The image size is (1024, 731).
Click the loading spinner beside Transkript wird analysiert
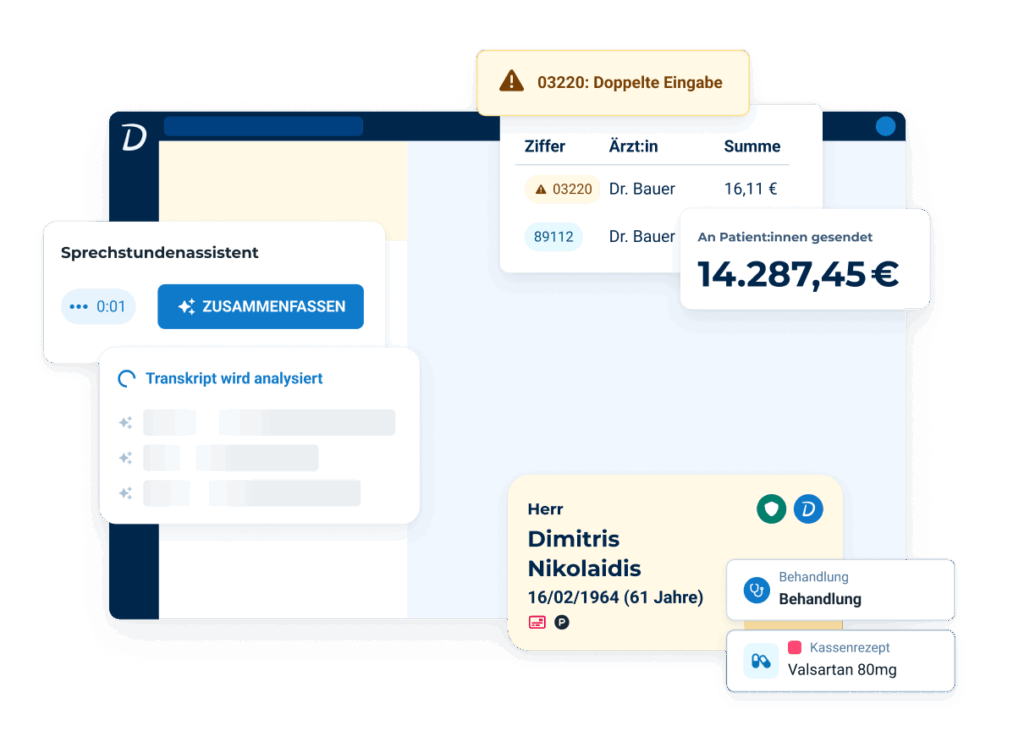pyautogui.click(x=127, y=379)
